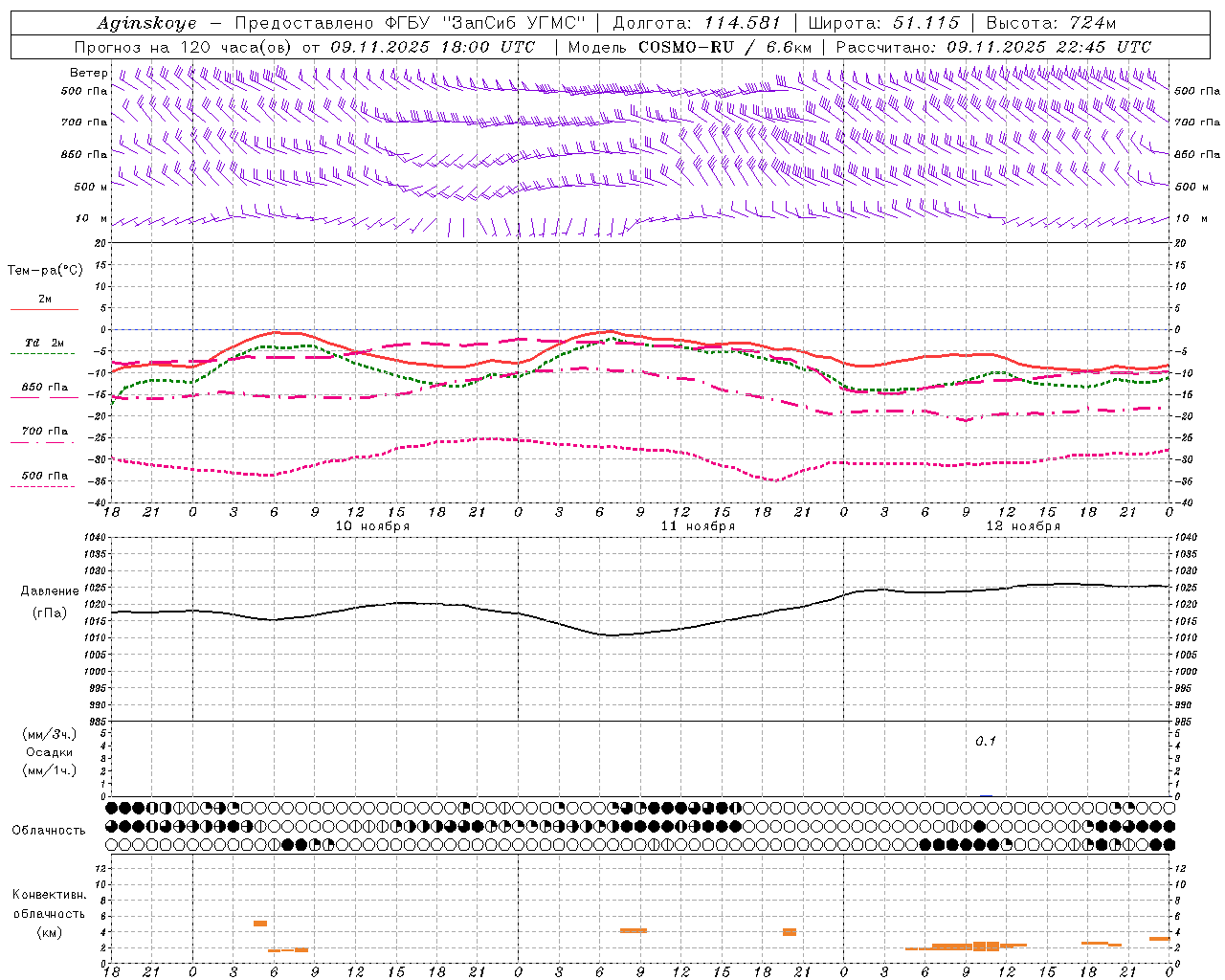Click the 11 ноября date label
The width and height of the screenshot is (1225, 980).
pyautogui.click(x=698, y=526)
